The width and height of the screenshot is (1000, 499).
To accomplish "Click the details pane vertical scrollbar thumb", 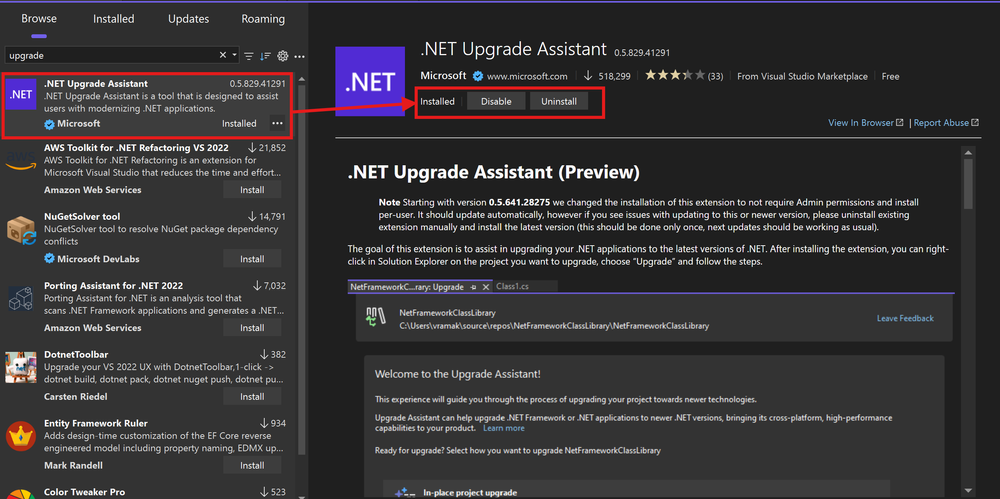I will pyautogui.click(x=969, y=184).
